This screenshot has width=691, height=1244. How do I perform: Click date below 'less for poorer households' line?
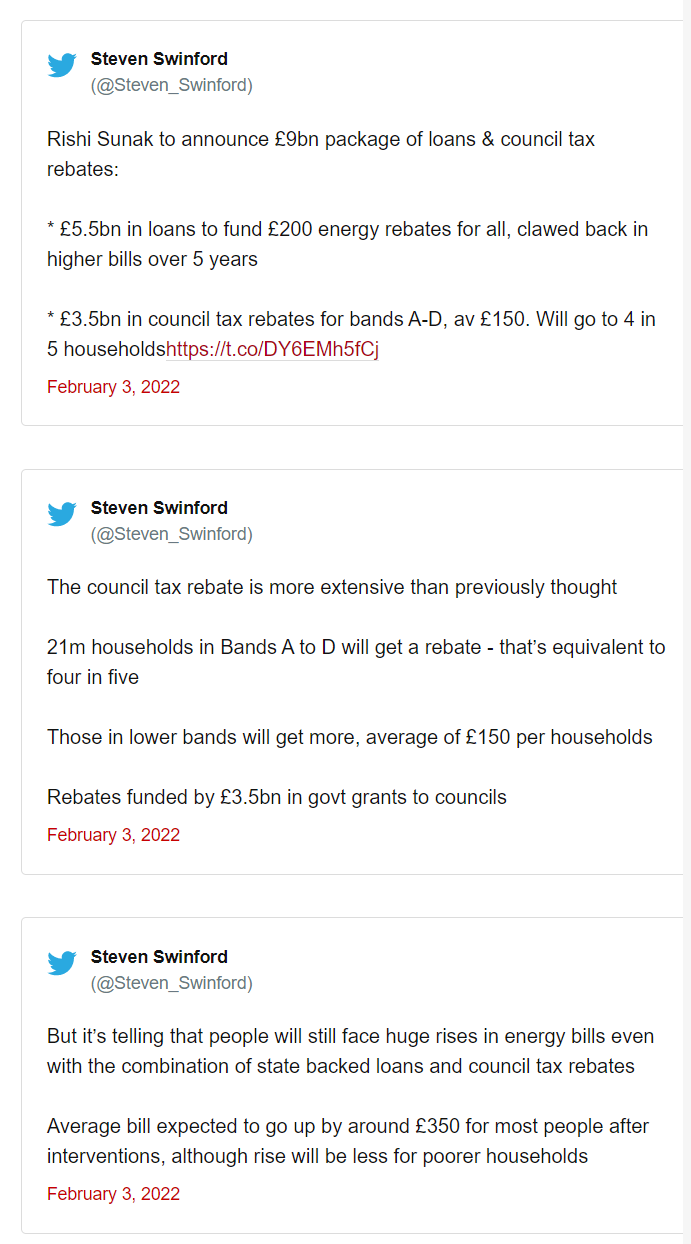point(113,1194)
